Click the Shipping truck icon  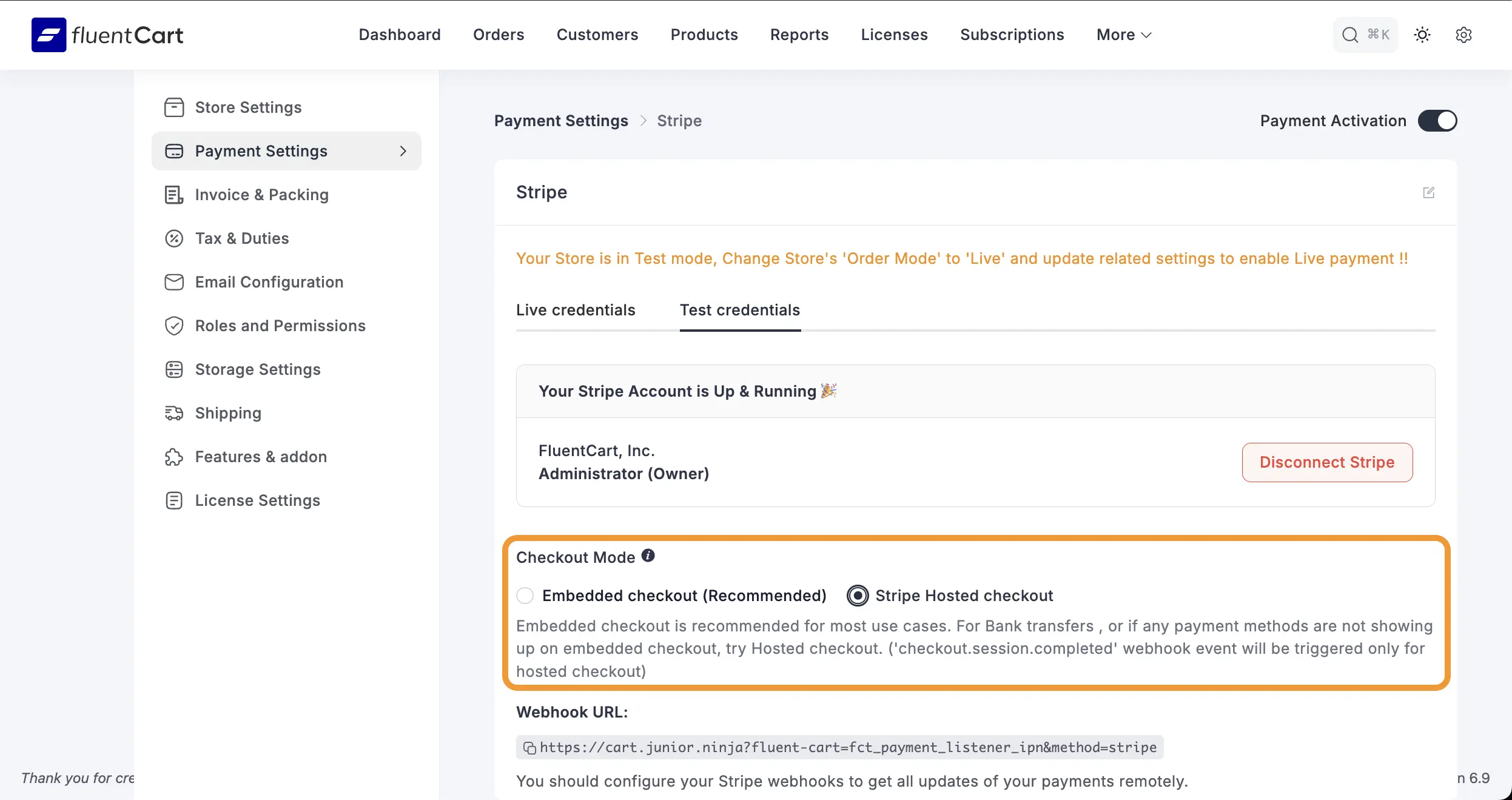(x=173, y=413)
